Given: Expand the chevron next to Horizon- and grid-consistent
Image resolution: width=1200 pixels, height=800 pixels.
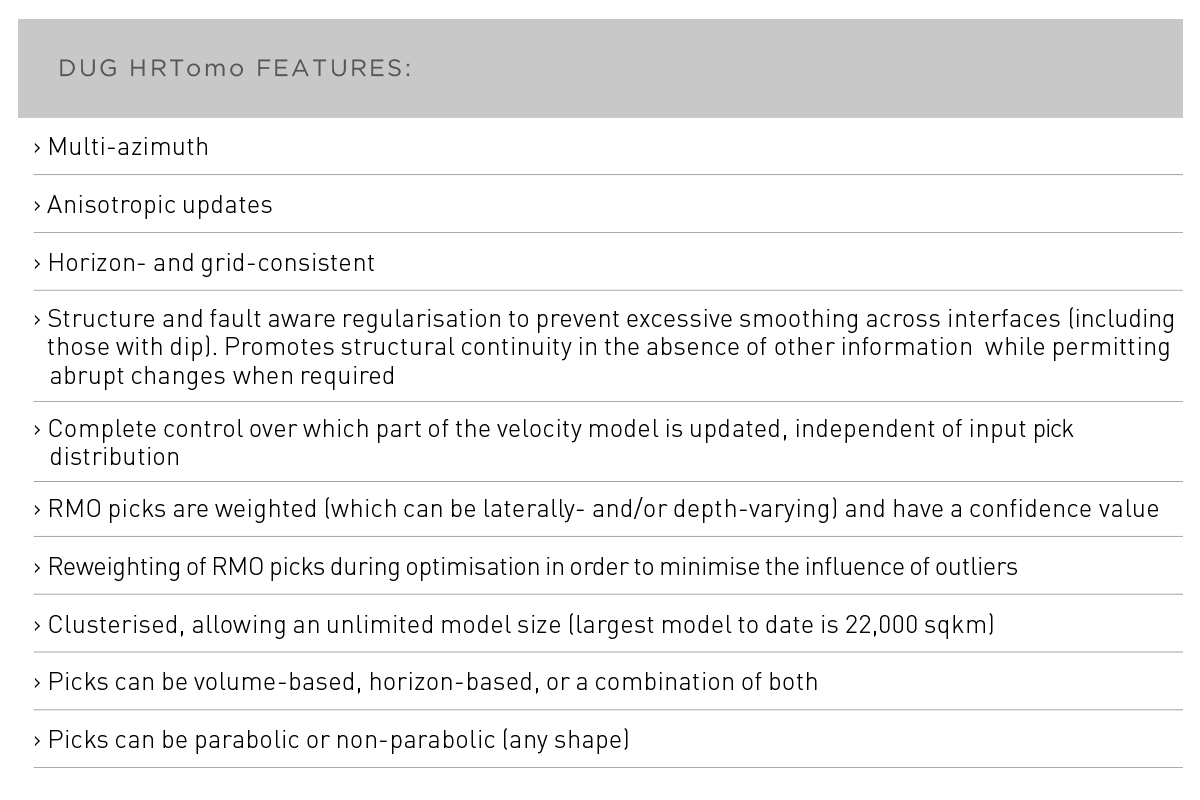Looking at the screenshot, I should pyautogui.click(x=38, y=264).
